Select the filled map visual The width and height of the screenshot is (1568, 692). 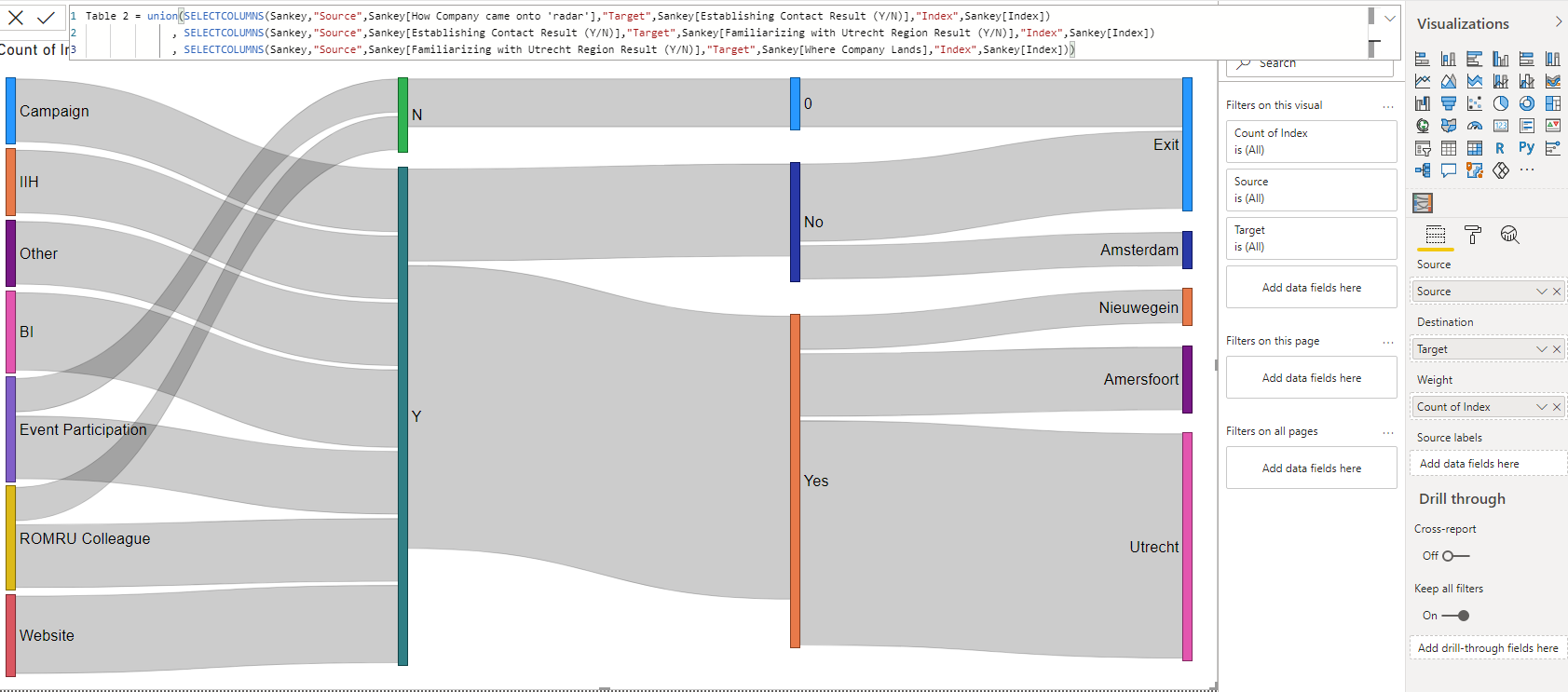(1449, 126)
